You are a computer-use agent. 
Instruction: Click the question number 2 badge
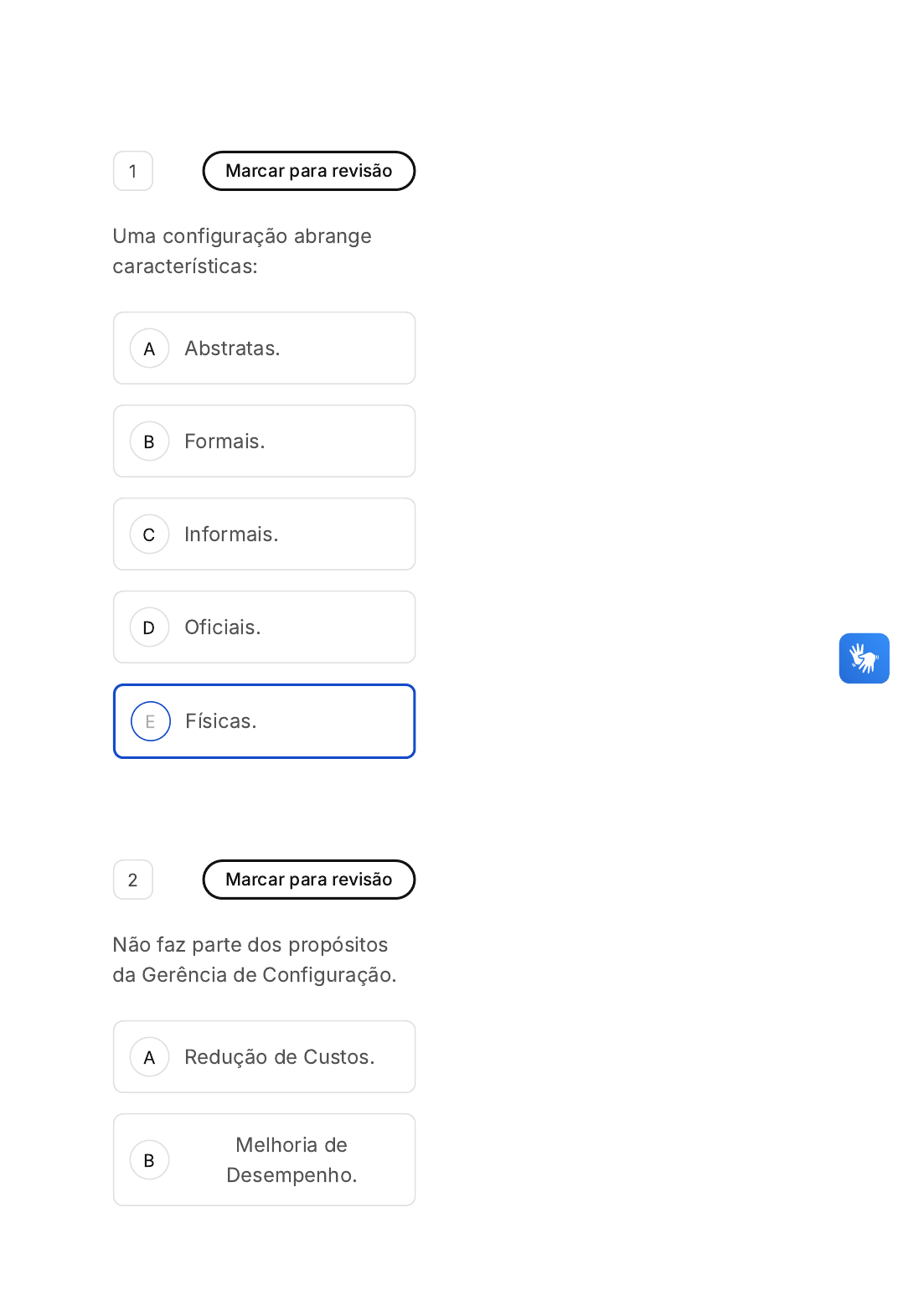click(133, 880)
